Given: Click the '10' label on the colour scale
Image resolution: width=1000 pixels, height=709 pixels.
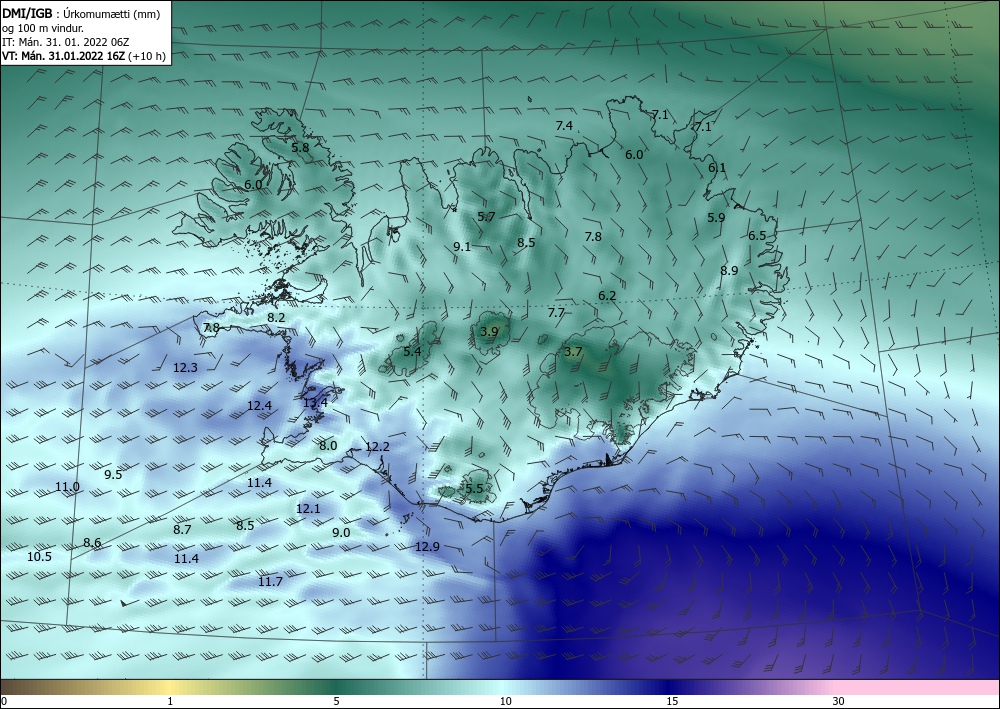Looking at the screenshot, I should point(505,701).
